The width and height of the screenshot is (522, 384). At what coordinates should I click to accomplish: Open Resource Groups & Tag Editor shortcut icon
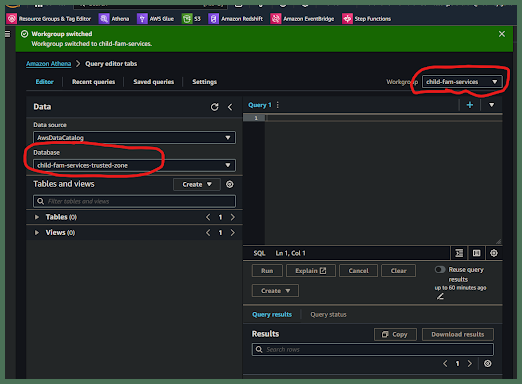point(12,19)
